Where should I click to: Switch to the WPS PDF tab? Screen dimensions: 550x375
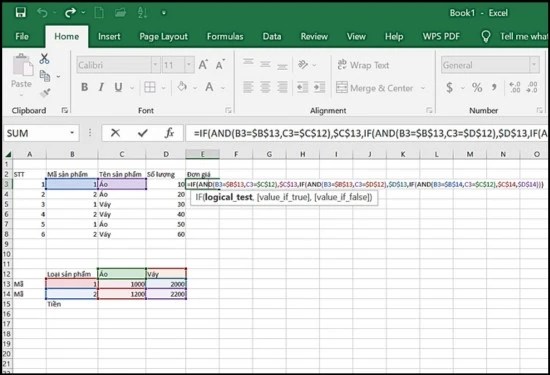[x=441, y=36]
